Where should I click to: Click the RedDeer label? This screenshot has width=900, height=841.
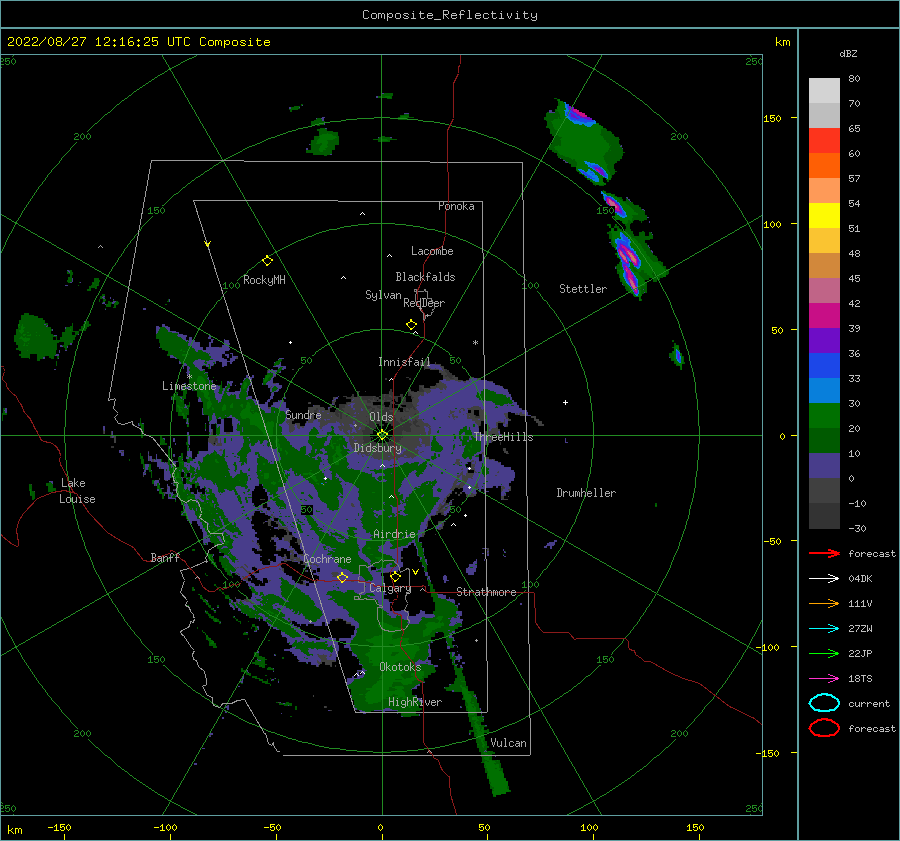[x=424, y=303]
